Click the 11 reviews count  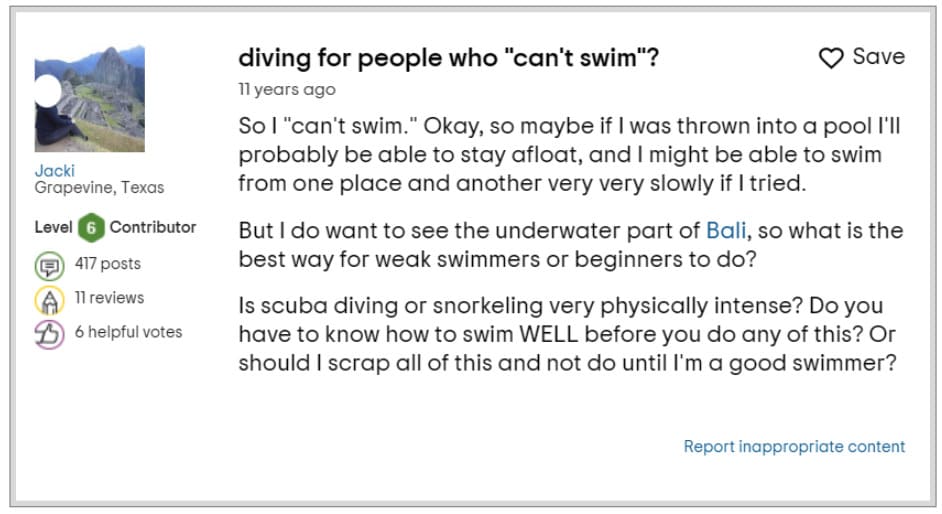click(109, 298)
